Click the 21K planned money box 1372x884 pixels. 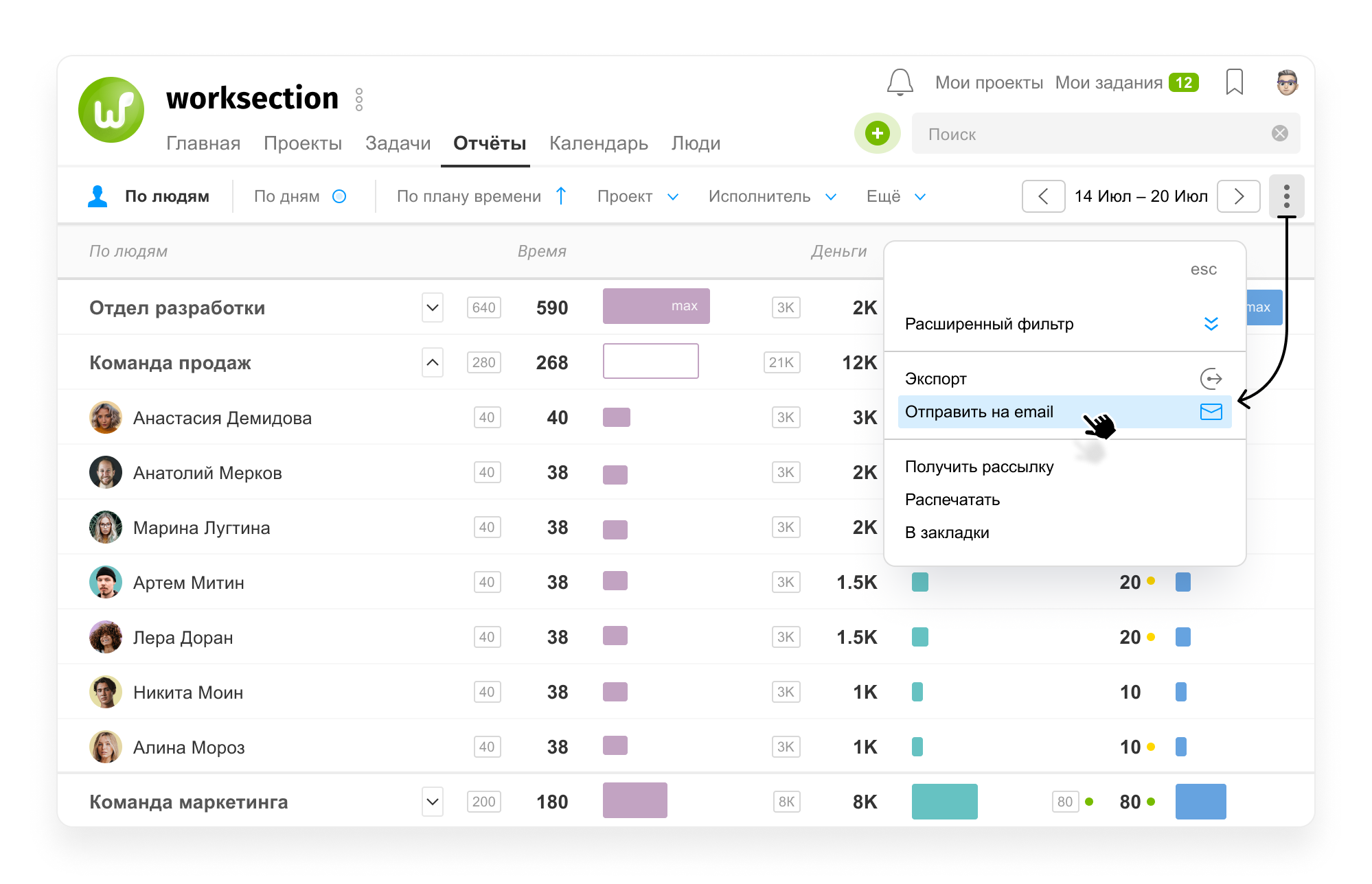[781, 362]
